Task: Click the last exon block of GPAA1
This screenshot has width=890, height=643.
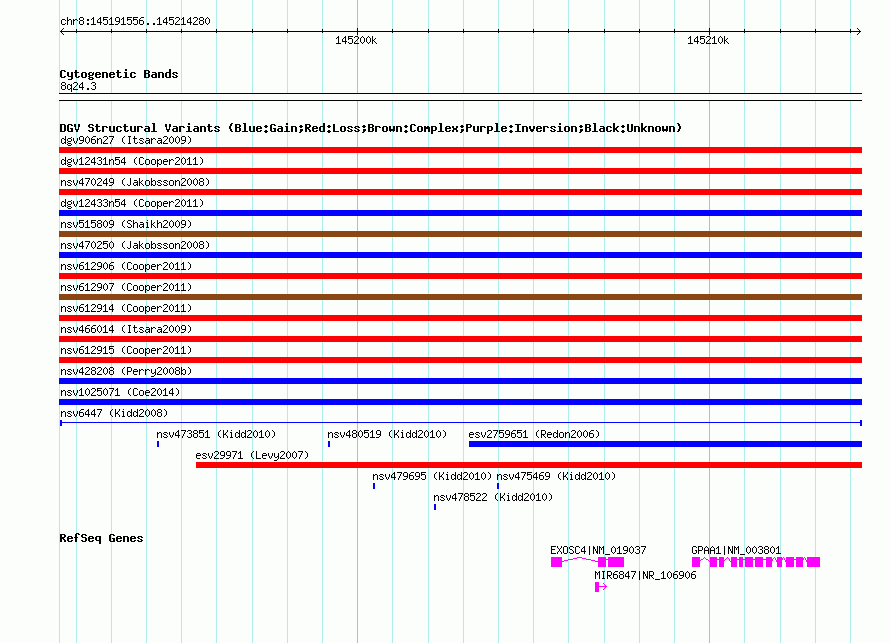Action: [813, 562]
